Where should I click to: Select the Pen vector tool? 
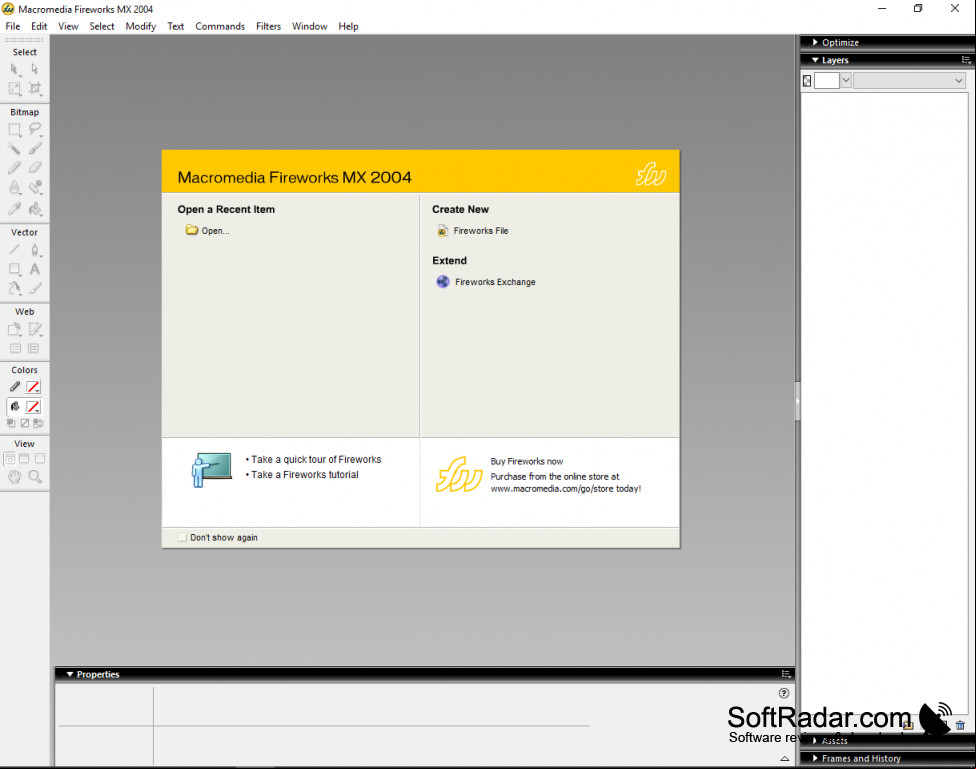tap(35, 250)
